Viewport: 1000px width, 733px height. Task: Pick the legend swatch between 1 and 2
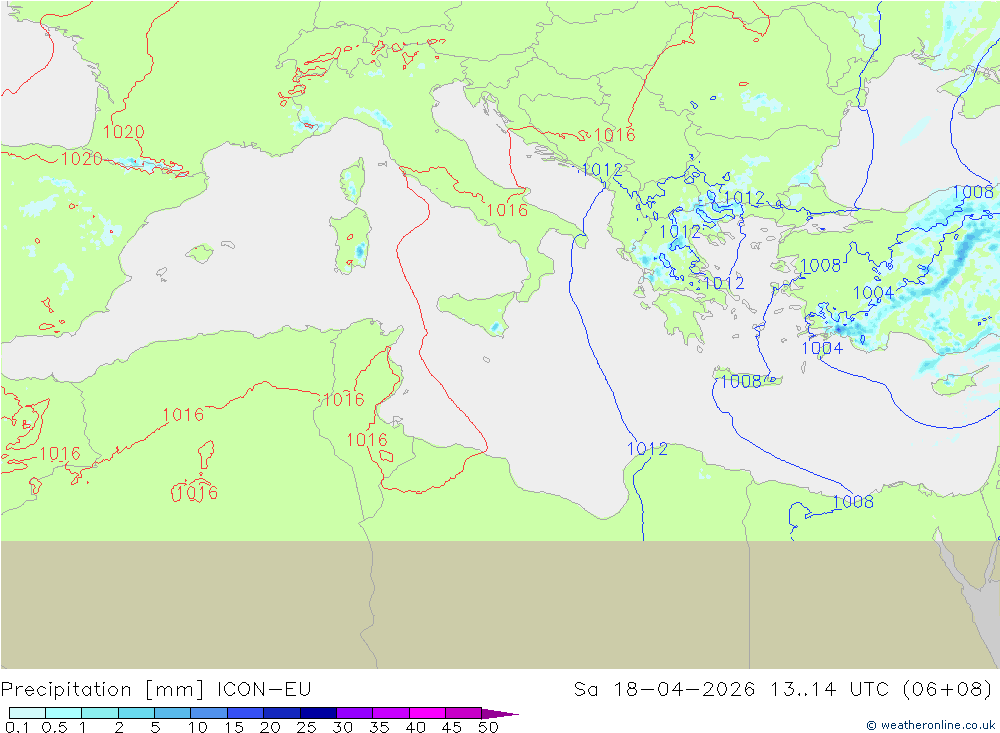pyautogui.click(x=100, y=713)
